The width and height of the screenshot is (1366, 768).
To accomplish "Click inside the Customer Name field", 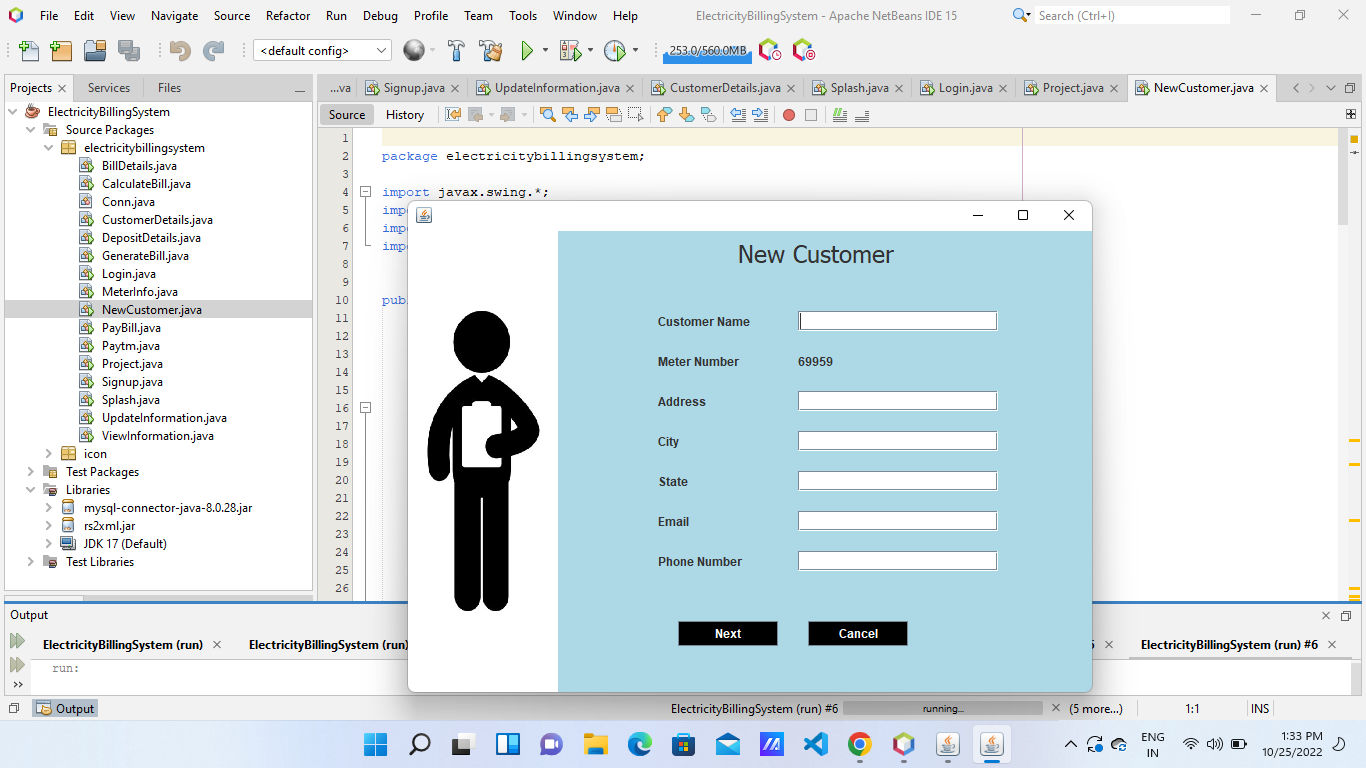I will [x=897, y=321].
